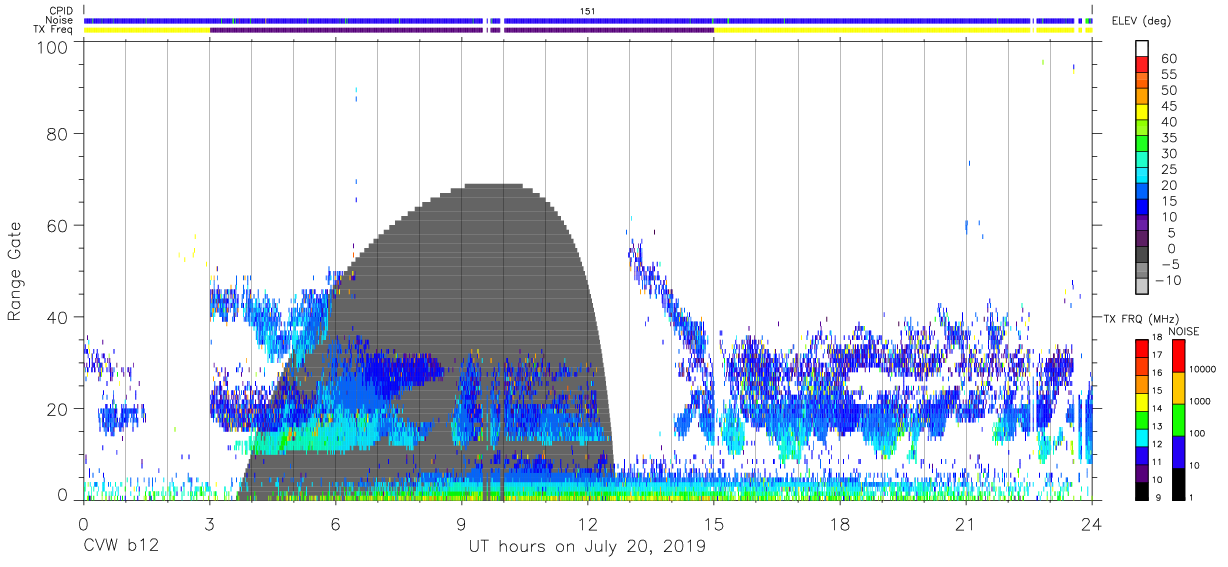The height and width of the screenshot is (567, 1228).
Task: Click the NOISE legend title
Action: point(1182,331)
